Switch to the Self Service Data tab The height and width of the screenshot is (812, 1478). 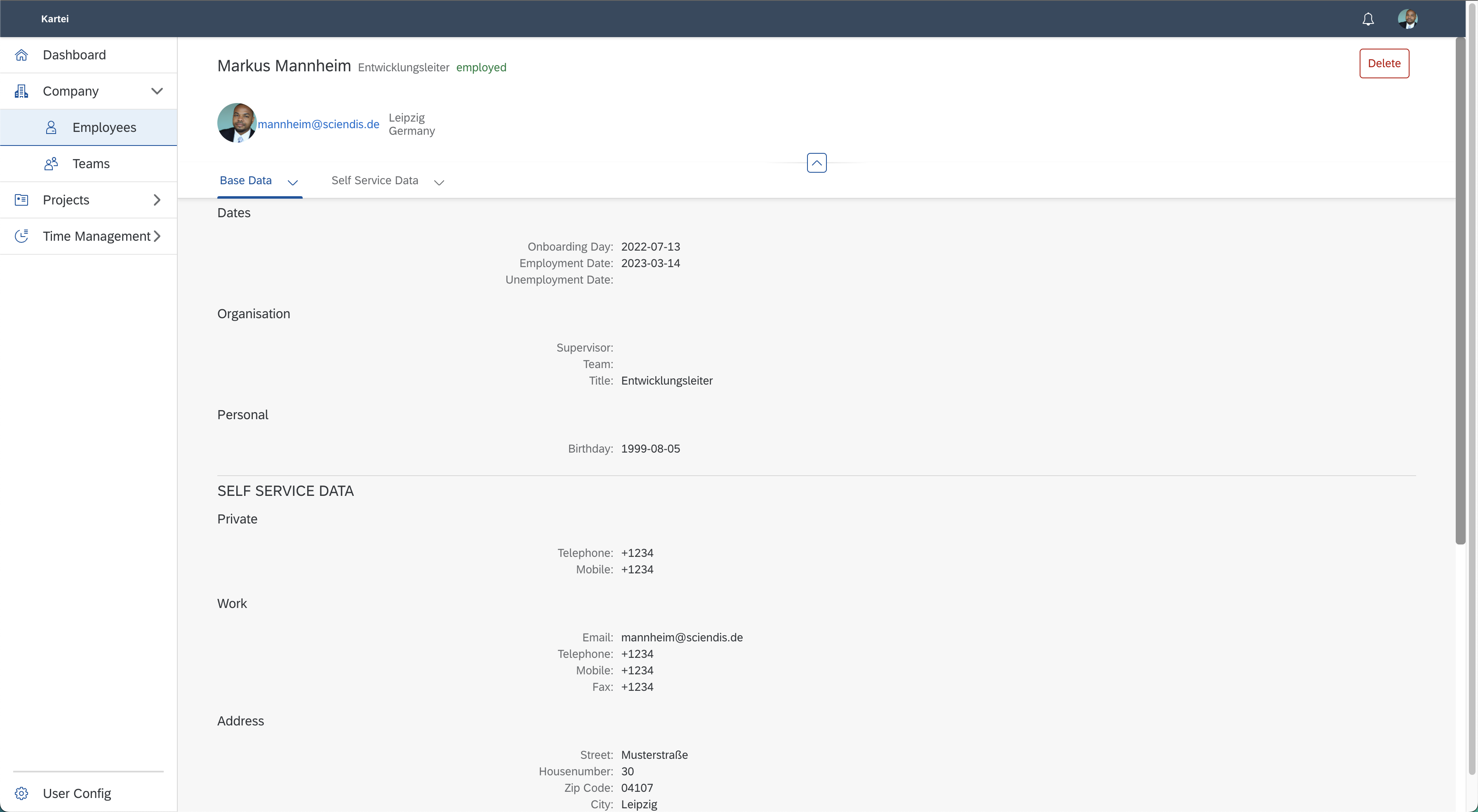click(375, 181)
